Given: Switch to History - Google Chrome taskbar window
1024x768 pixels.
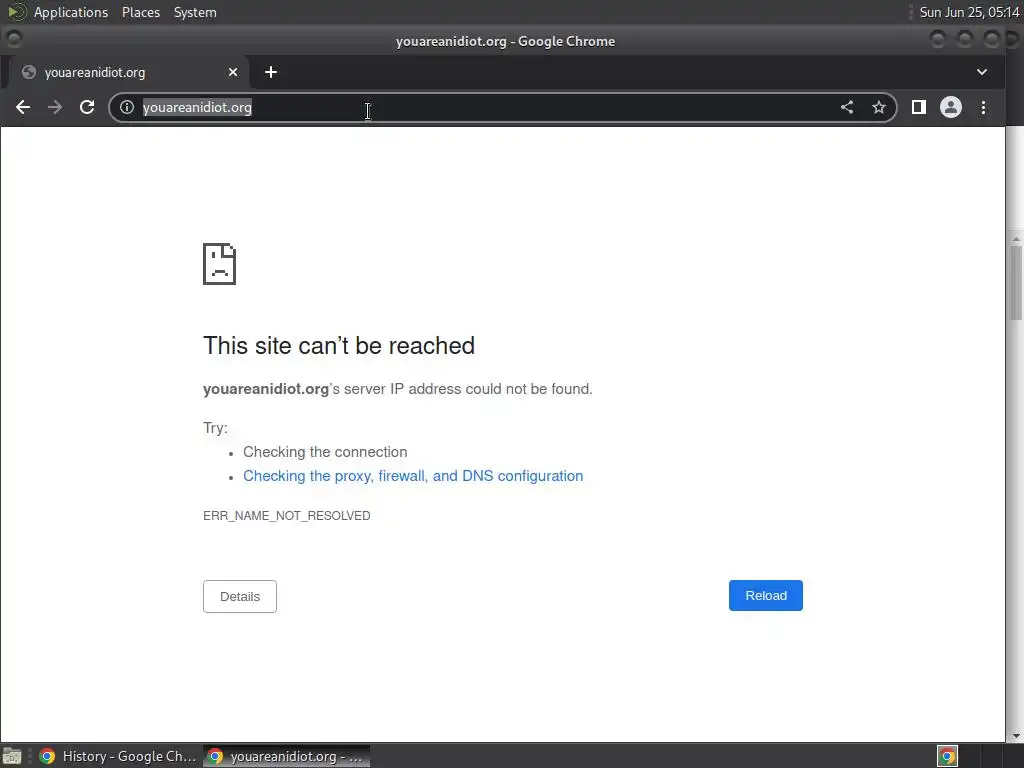Looking at the screenshot, I should pos(118,756).
